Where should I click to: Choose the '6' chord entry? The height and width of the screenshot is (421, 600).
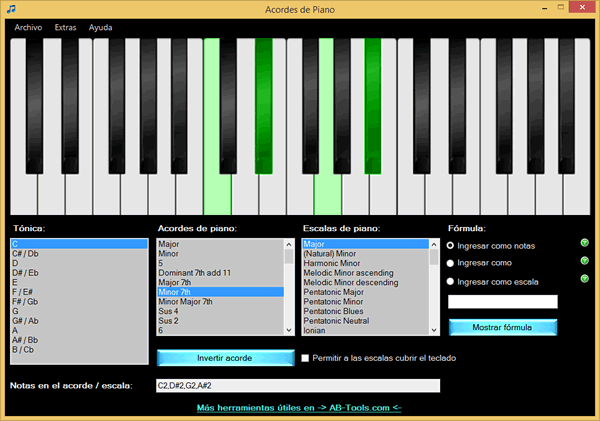[221, 330]
